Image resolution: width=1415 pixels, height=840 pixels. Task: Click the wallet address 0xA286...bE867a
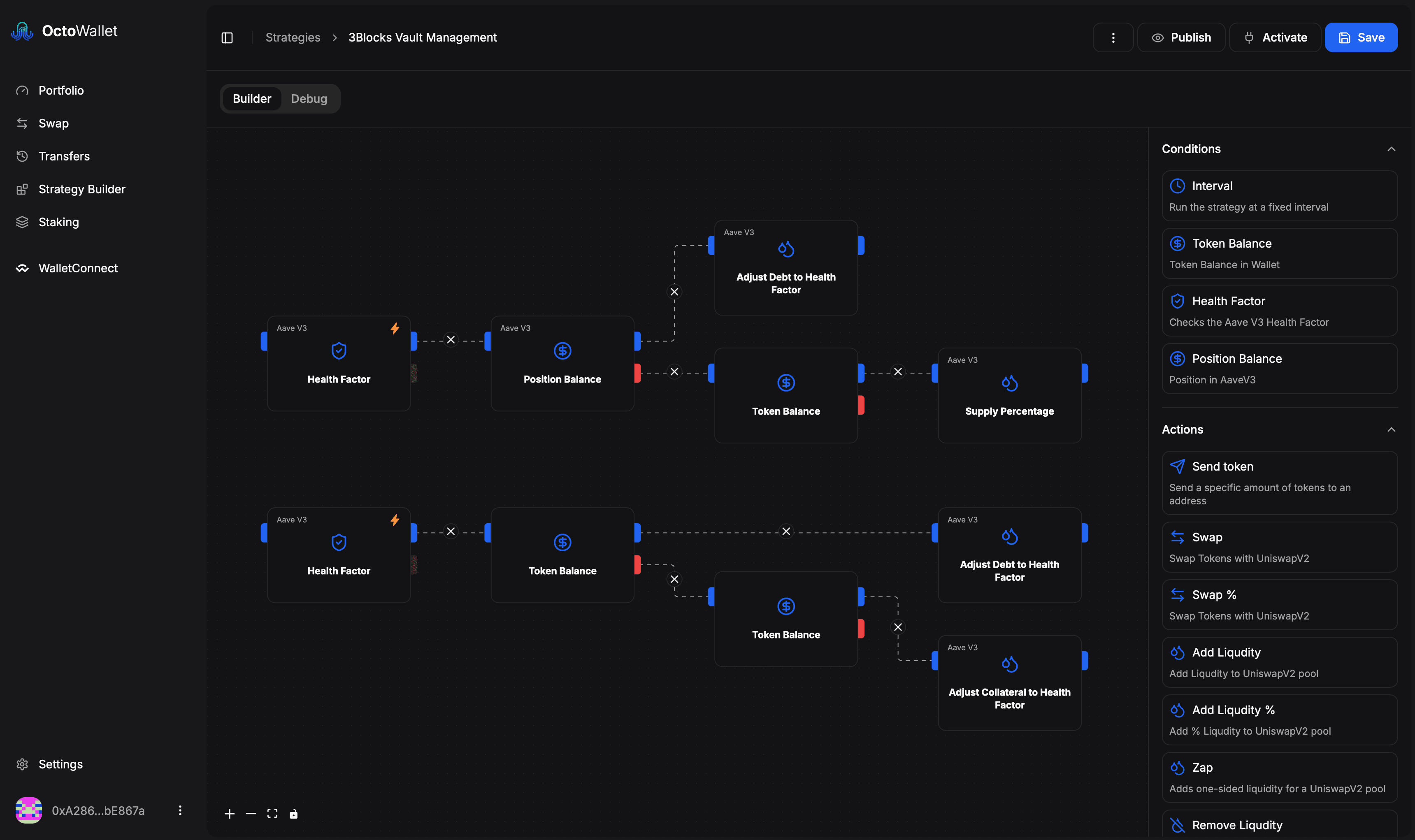pyautogui.click(x=98, y=810)
